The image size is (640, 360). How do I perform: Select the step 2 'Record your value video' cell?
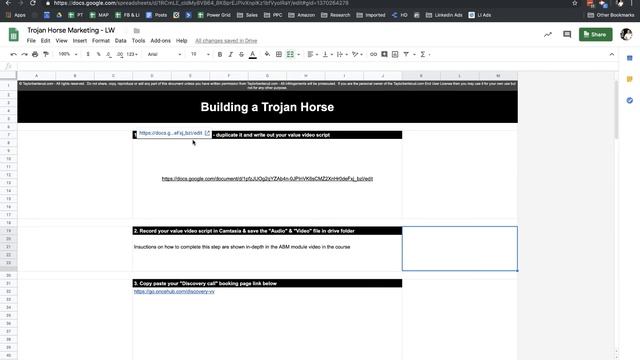point(267,231)
